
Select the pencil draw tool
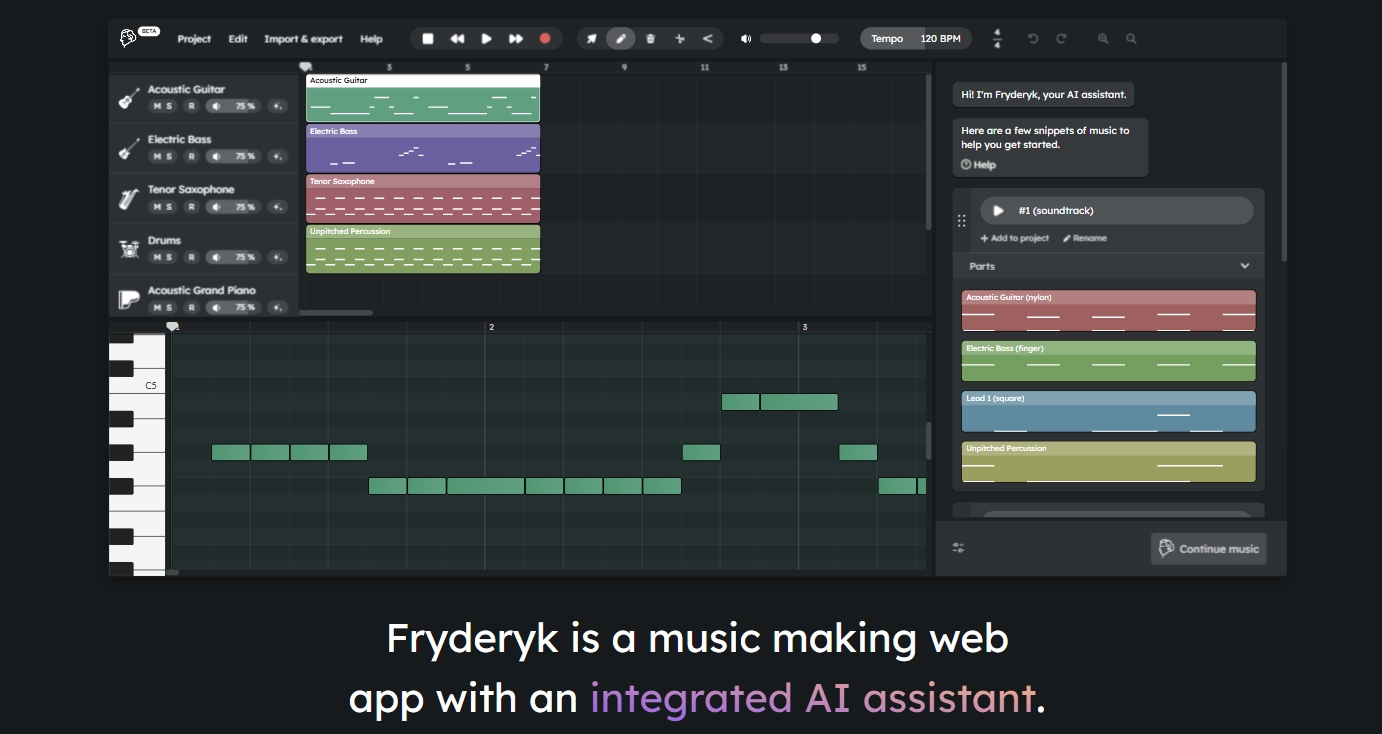[621, 39]
